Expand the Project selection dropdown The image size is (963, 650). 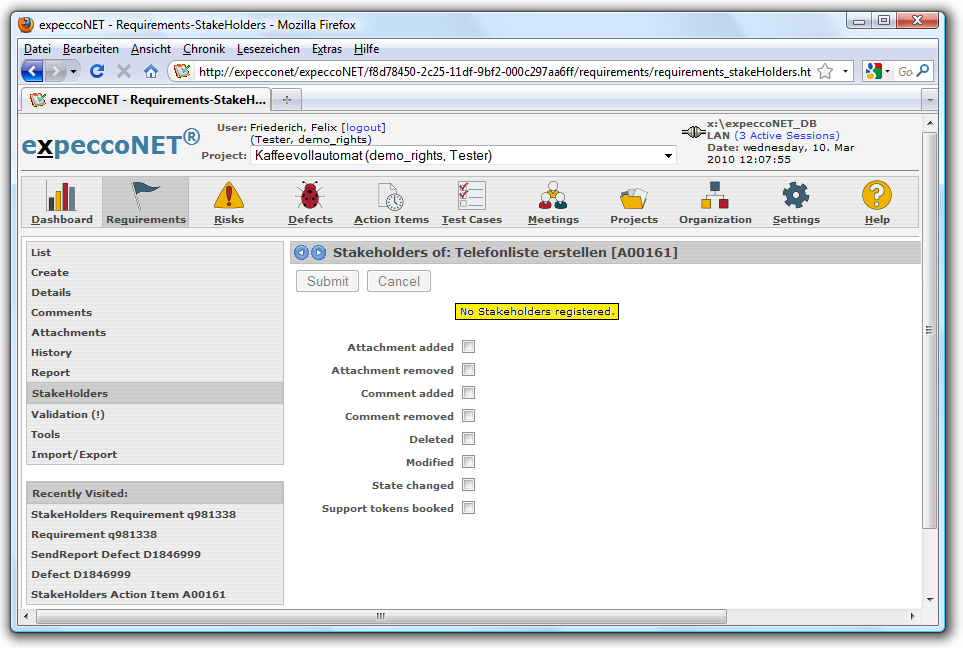[x=667, y=156]
